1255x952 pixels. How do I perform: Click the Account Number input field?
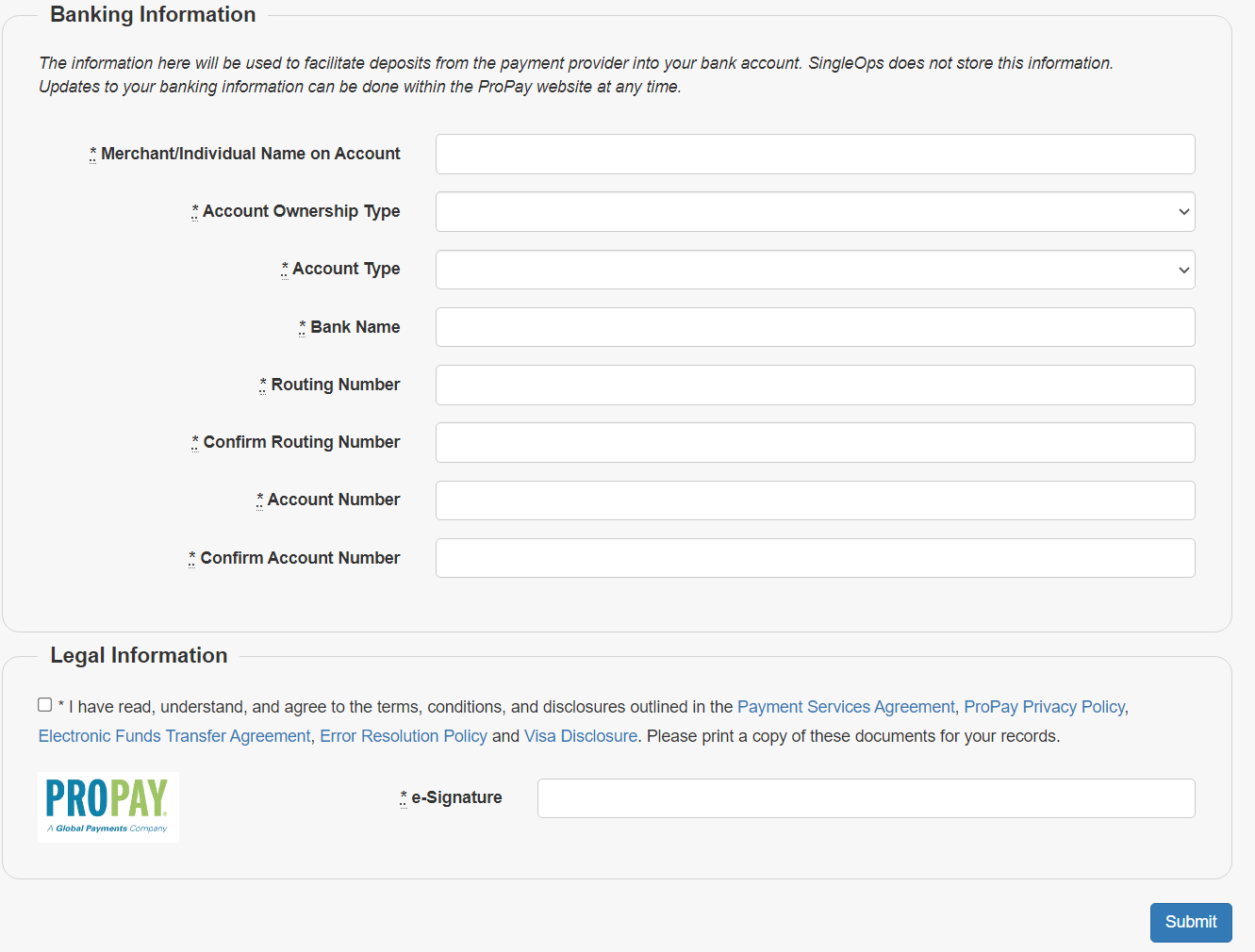pyautogui.click(x=815, y=501)
